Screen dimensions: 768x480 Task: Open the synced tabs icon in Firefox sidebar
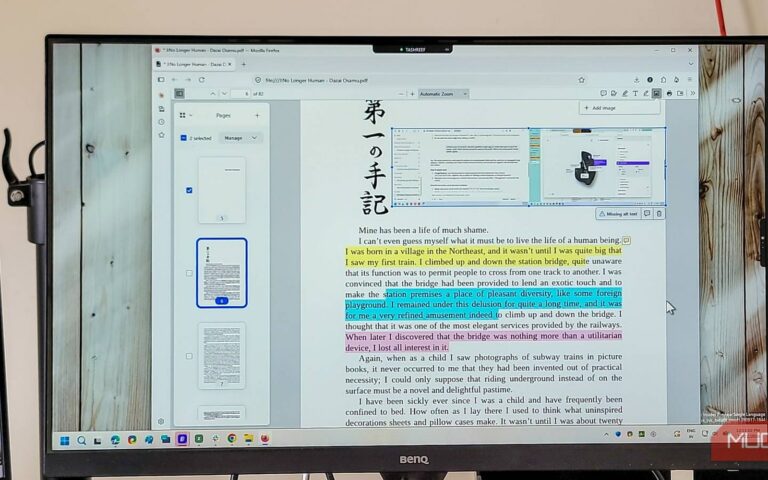[x=162, y=108]
